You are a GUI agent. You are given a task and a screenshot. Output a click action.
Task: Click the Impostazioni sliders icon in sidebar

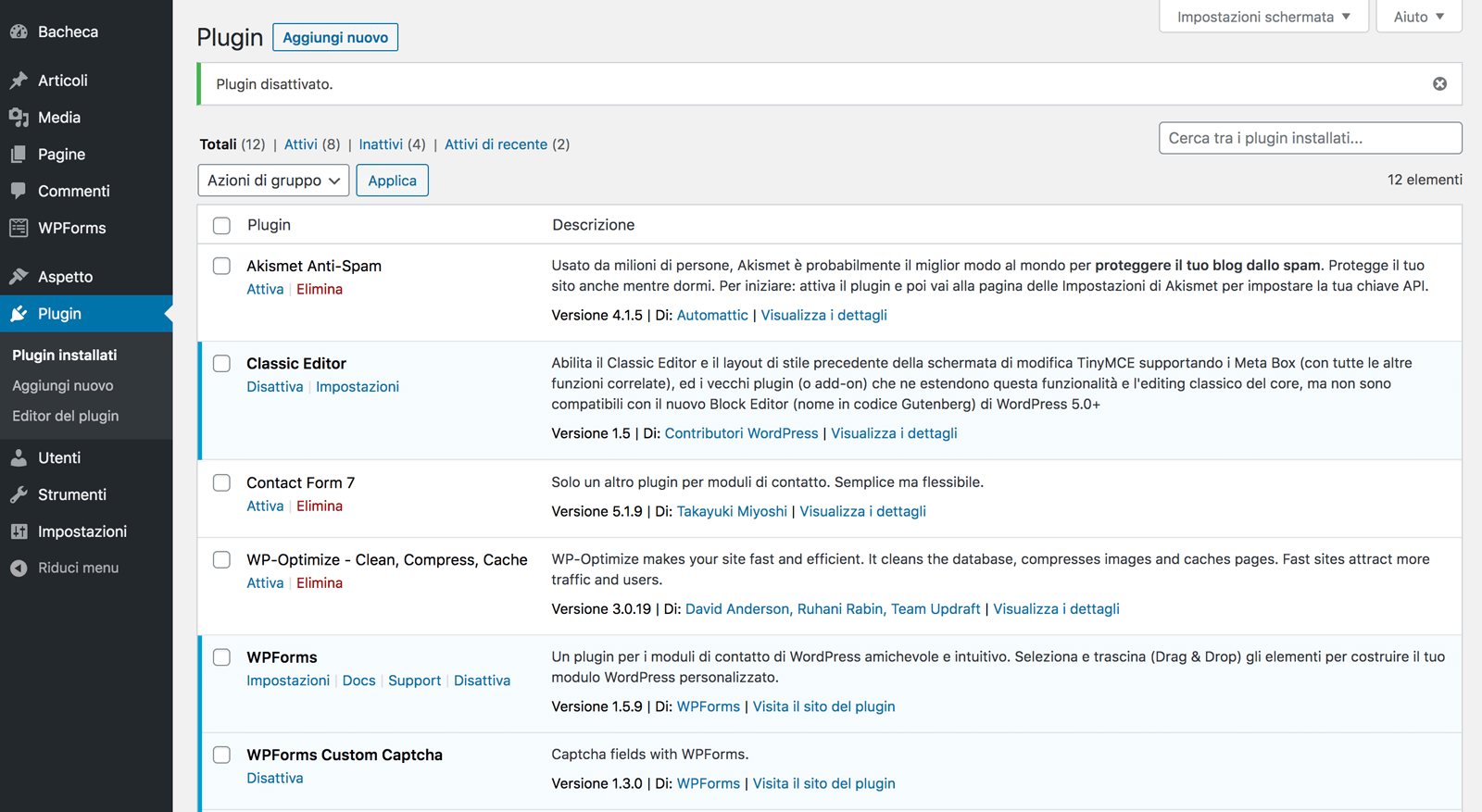point(19,531)
